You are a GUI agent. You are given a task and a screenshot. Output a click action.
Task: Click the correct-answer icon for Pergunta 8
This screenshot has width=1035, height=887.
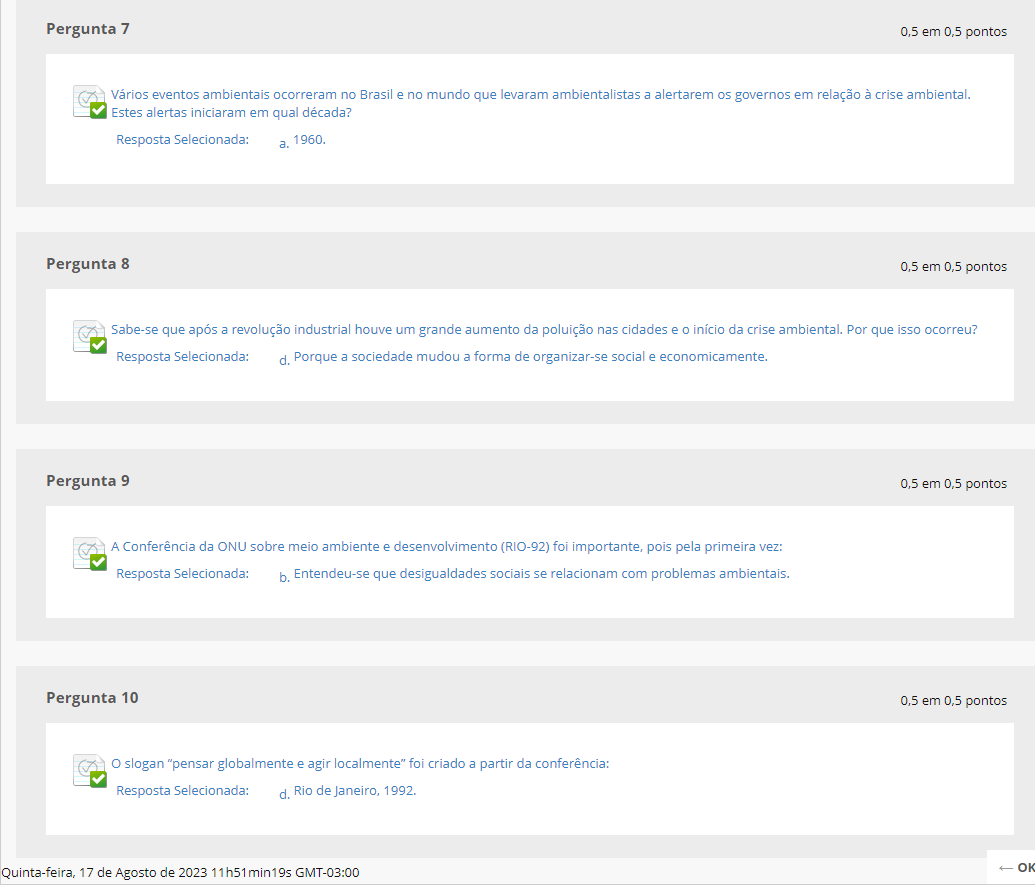[89, 337]
